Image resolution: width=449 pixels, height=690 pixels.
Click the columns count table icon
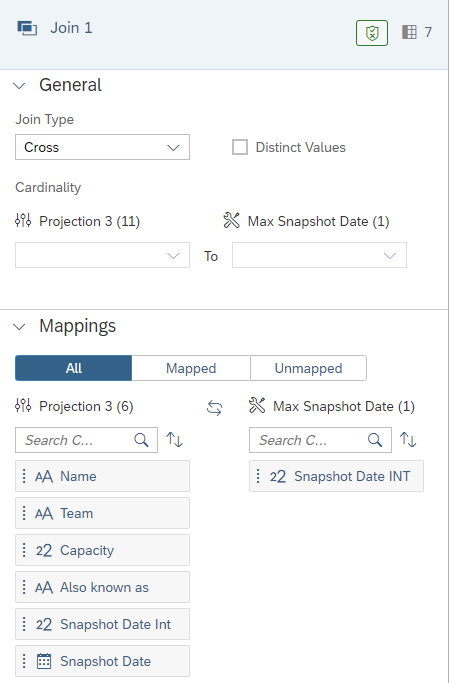point(409,32)
